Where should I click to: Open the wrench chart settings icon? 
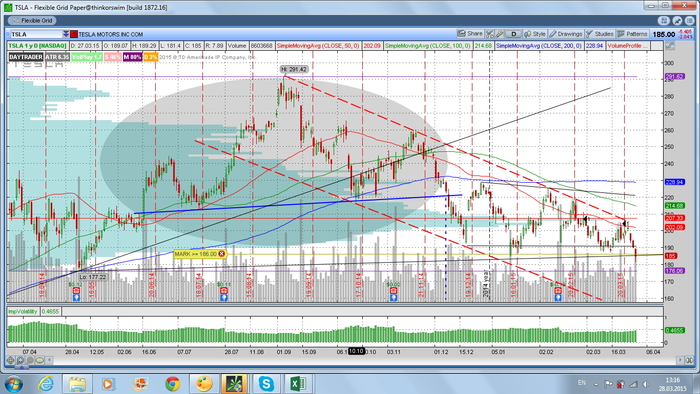point(500,34)
